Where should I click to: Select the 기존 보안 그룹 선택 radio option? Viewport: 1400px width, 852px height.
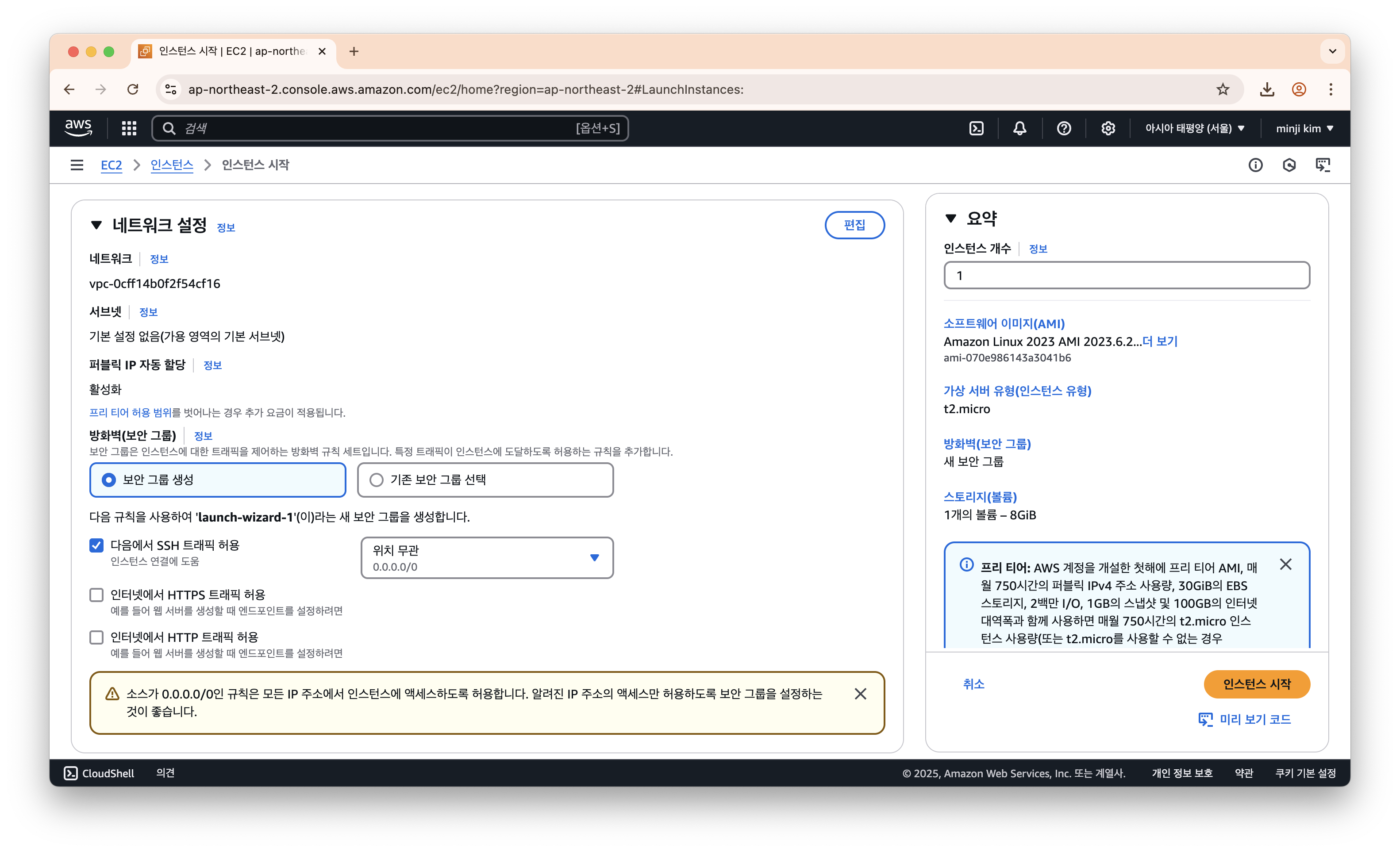click(x=485, y=480)
